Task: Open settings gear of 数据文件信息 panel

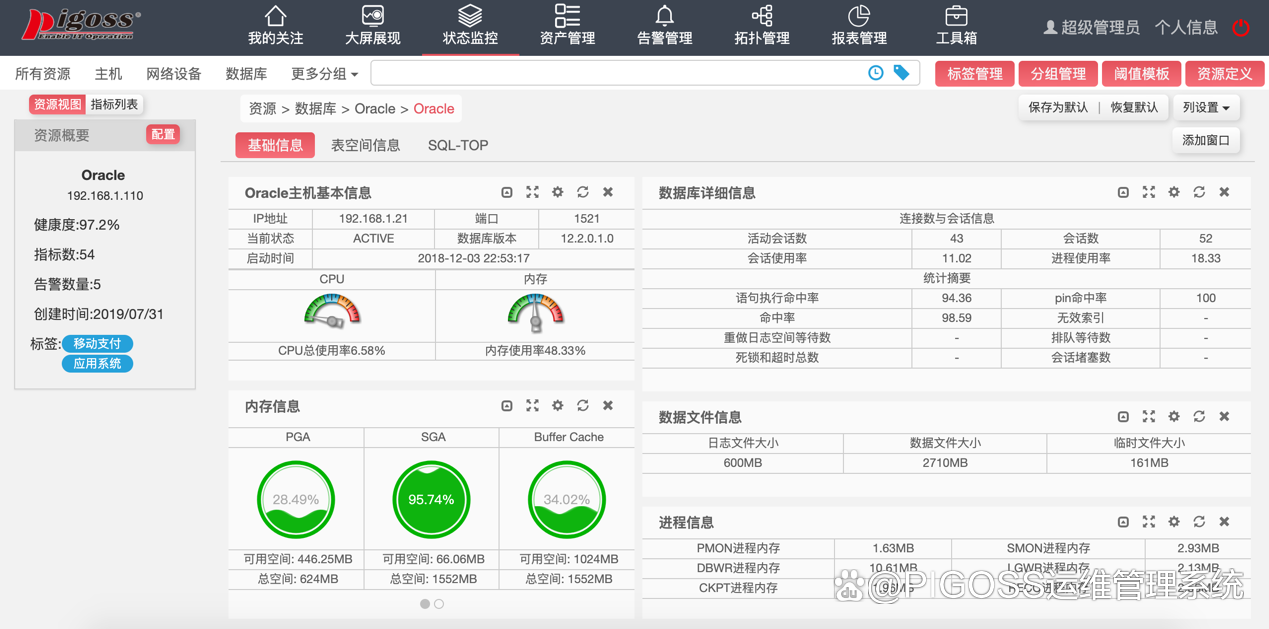Action: pyautogui.click(x=1174, y=417)
